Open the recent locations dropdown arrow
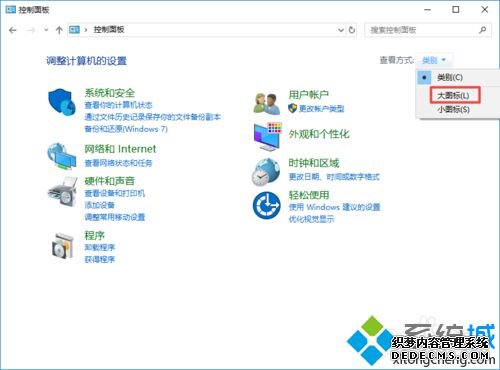This screenshot has width=500, height=370. (x=46, y=30)
